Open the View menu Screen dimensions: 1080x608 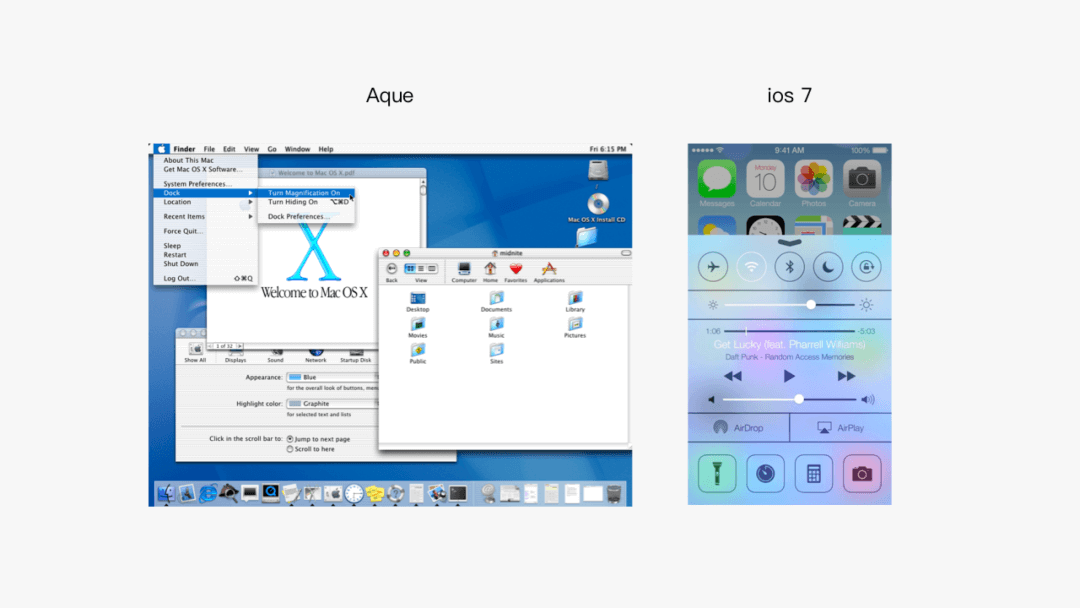coord(251,149)
